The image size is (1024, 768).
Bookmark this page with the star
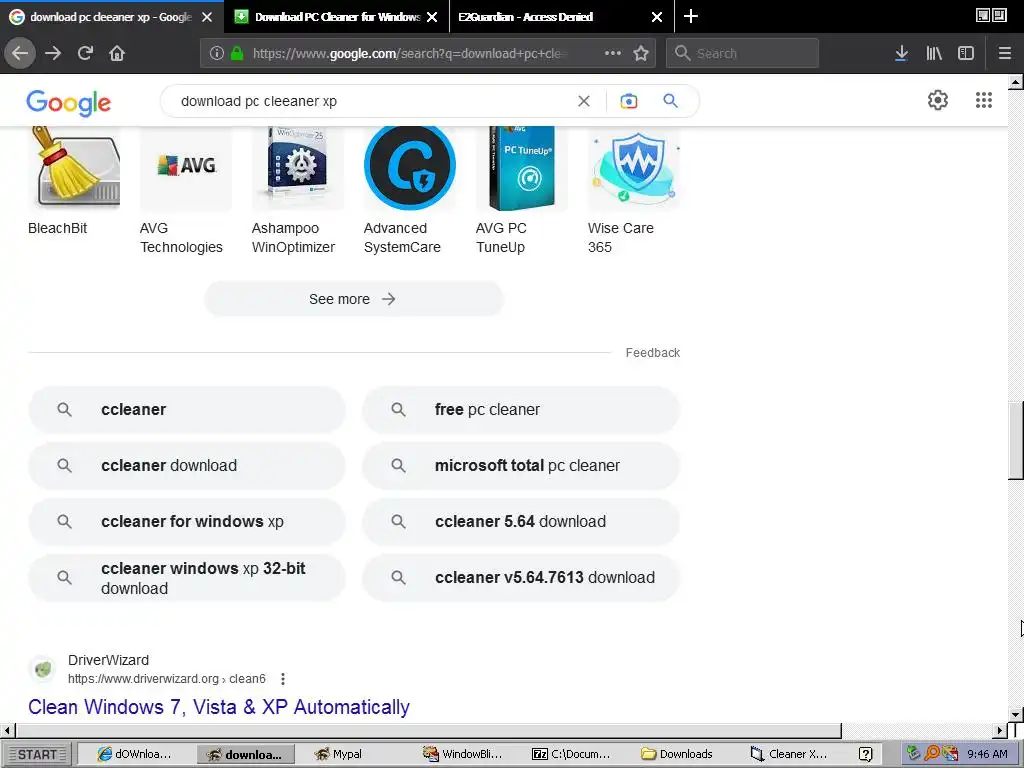pos(641,54)
